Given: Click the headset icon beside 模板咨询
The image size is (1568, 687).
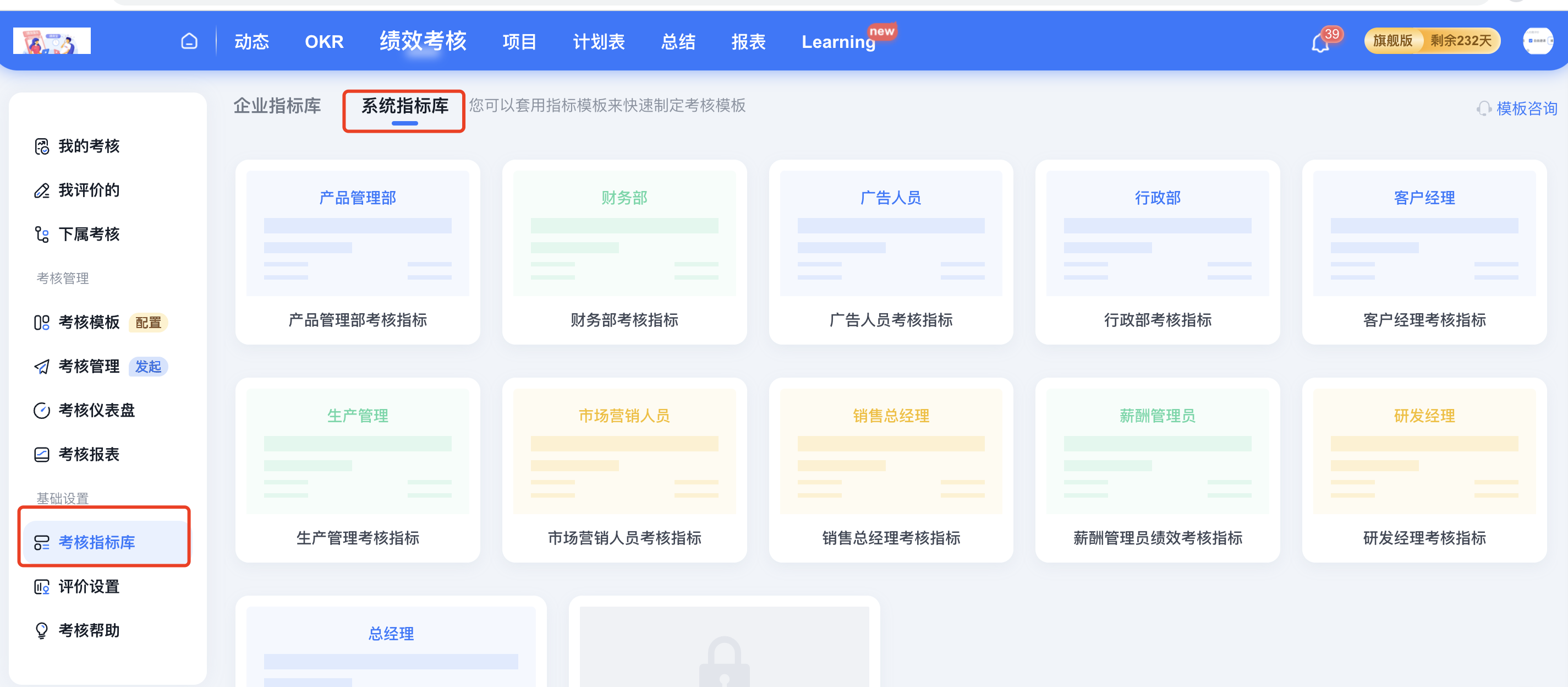Looking at the screenshot, I should 1483,108.
